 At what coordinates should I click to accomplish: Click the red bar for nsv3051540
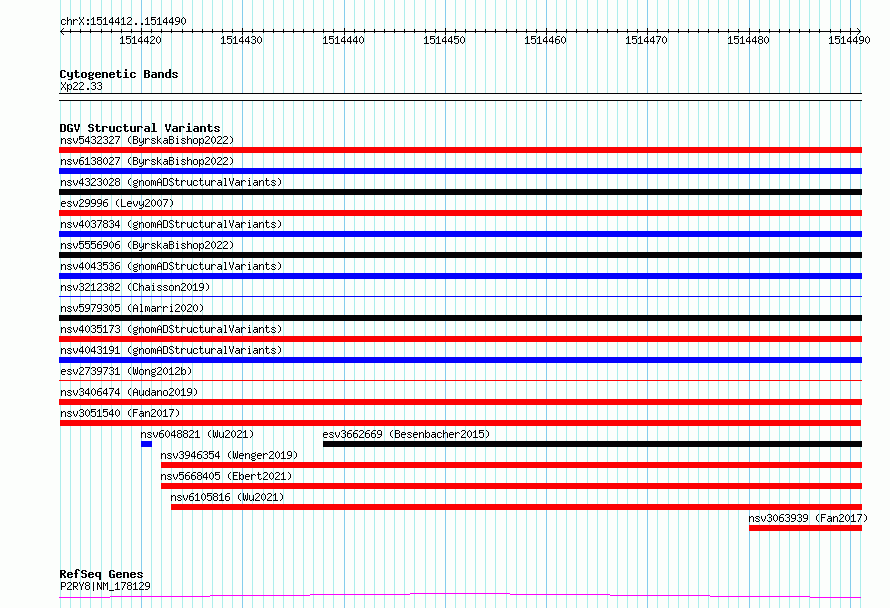pos(460,423)
